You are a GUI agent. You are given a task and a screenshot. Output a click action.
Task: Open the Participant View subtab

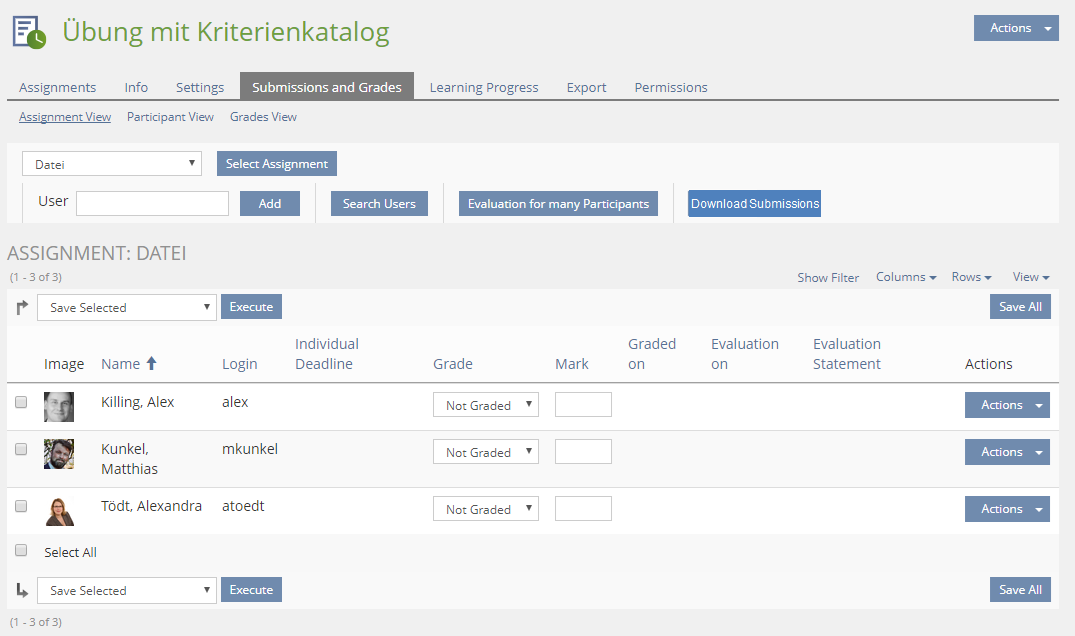[170, 117]
